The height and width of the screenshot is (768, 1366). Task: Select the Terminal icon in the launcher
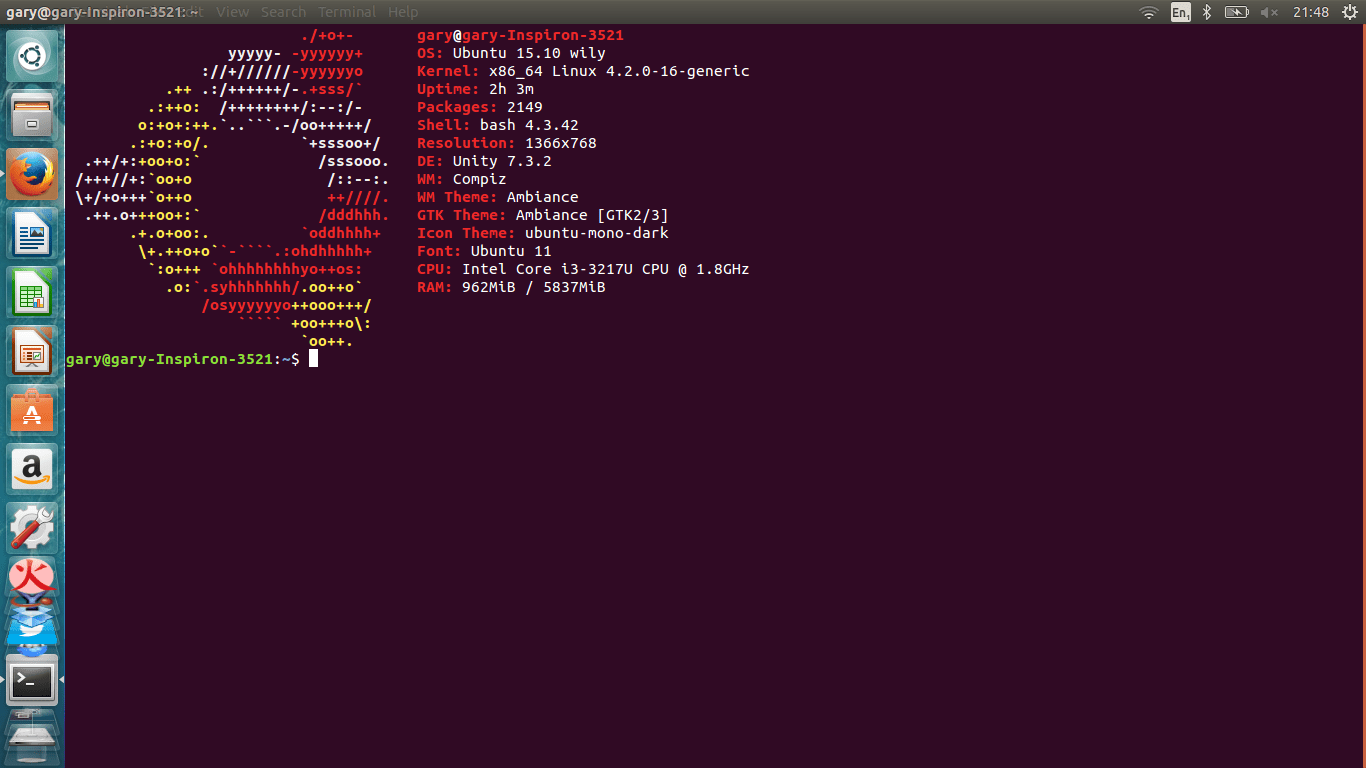[32, 680]
